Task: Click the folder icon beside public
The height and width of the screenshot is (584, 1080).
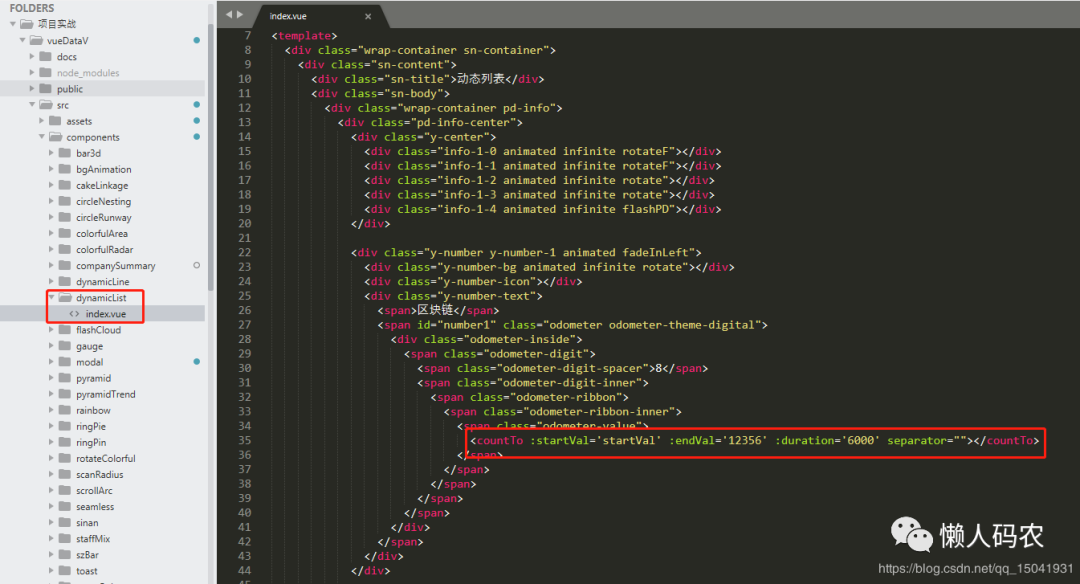Action: [45, 88]
